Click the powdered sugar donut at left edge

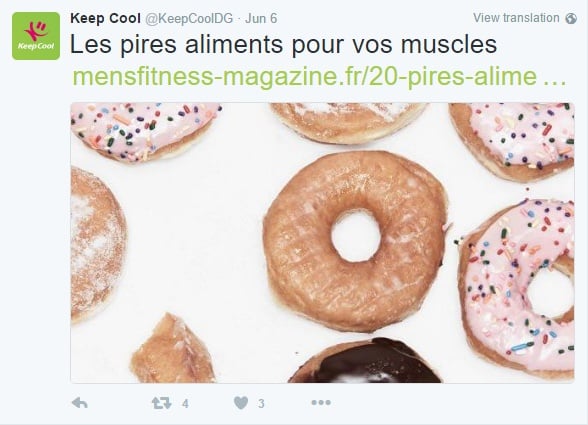point(98,244)
